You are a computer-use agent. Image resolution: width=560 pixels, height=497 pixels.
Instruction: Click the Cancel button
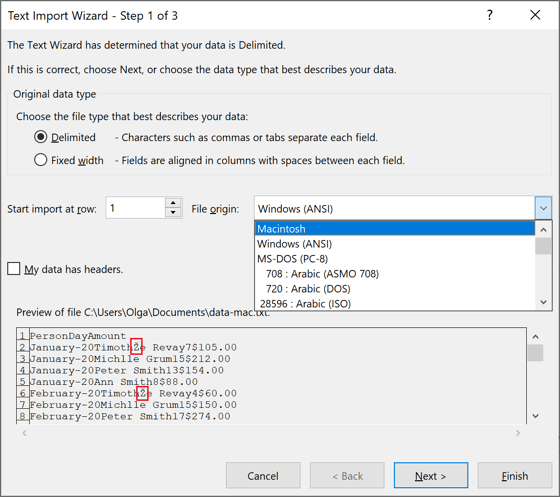tap(263, 476)
